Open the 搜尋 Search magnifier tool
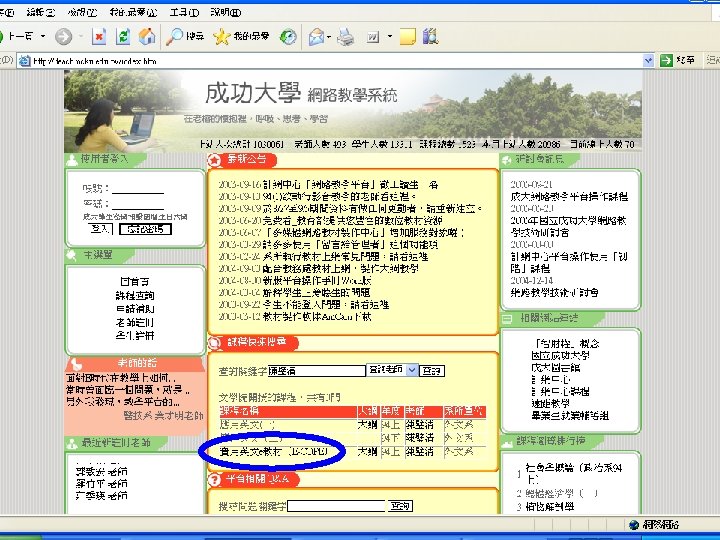Image resolution: width=720 pixels, height=540 pixels. (x=185, y=36)
